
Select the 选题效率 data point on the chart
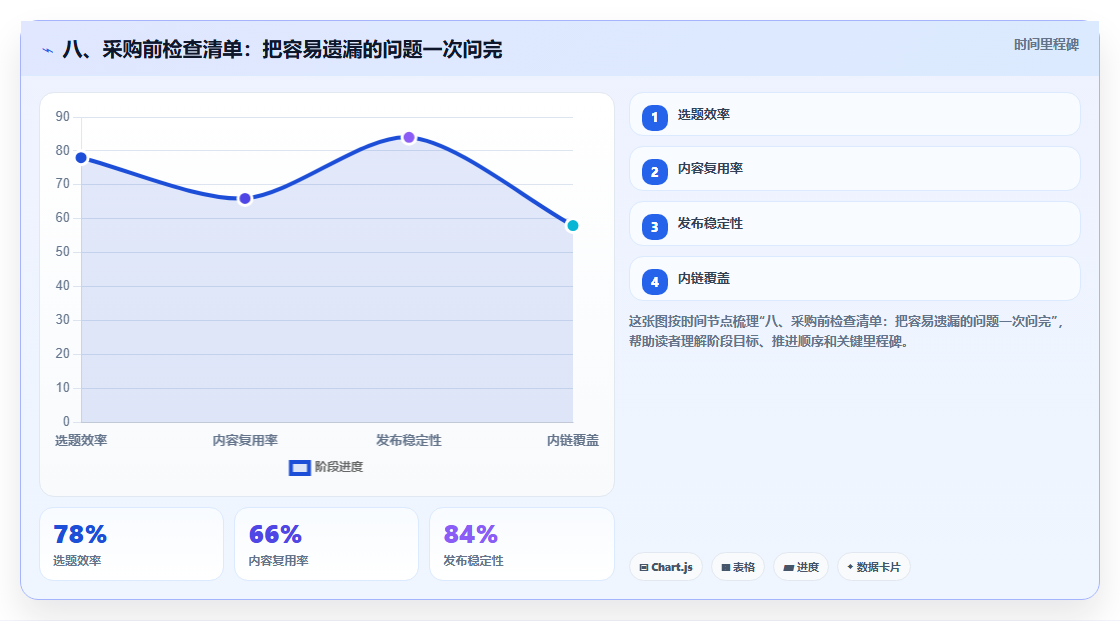coord(81,158)
